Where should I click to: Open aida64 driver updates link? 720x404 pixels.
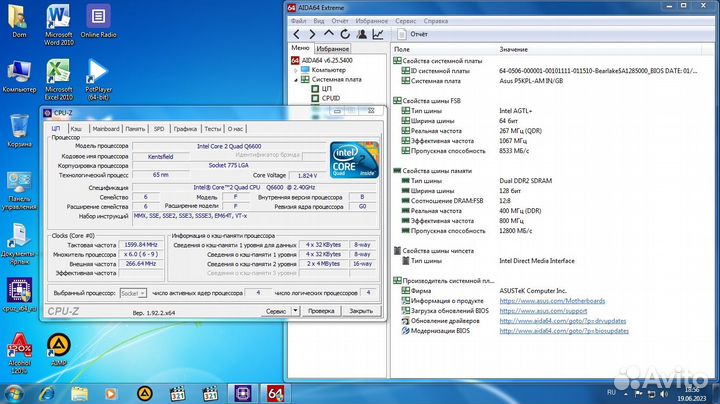pos(562,321)
